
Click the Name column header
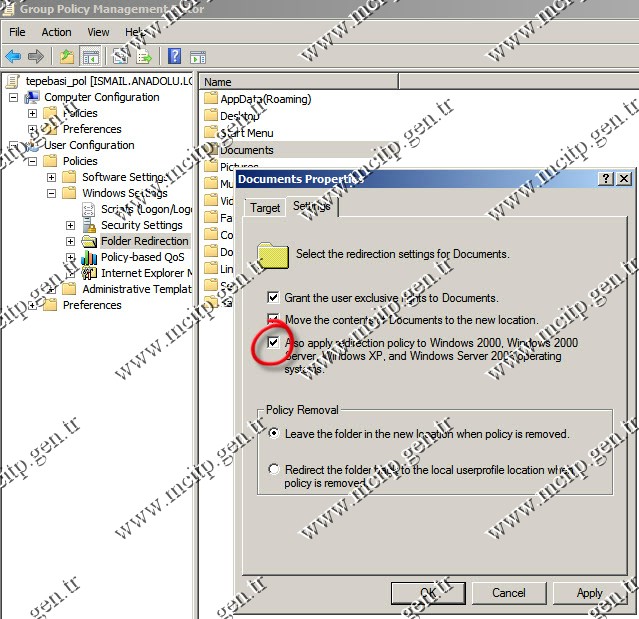tap(299, 82)
